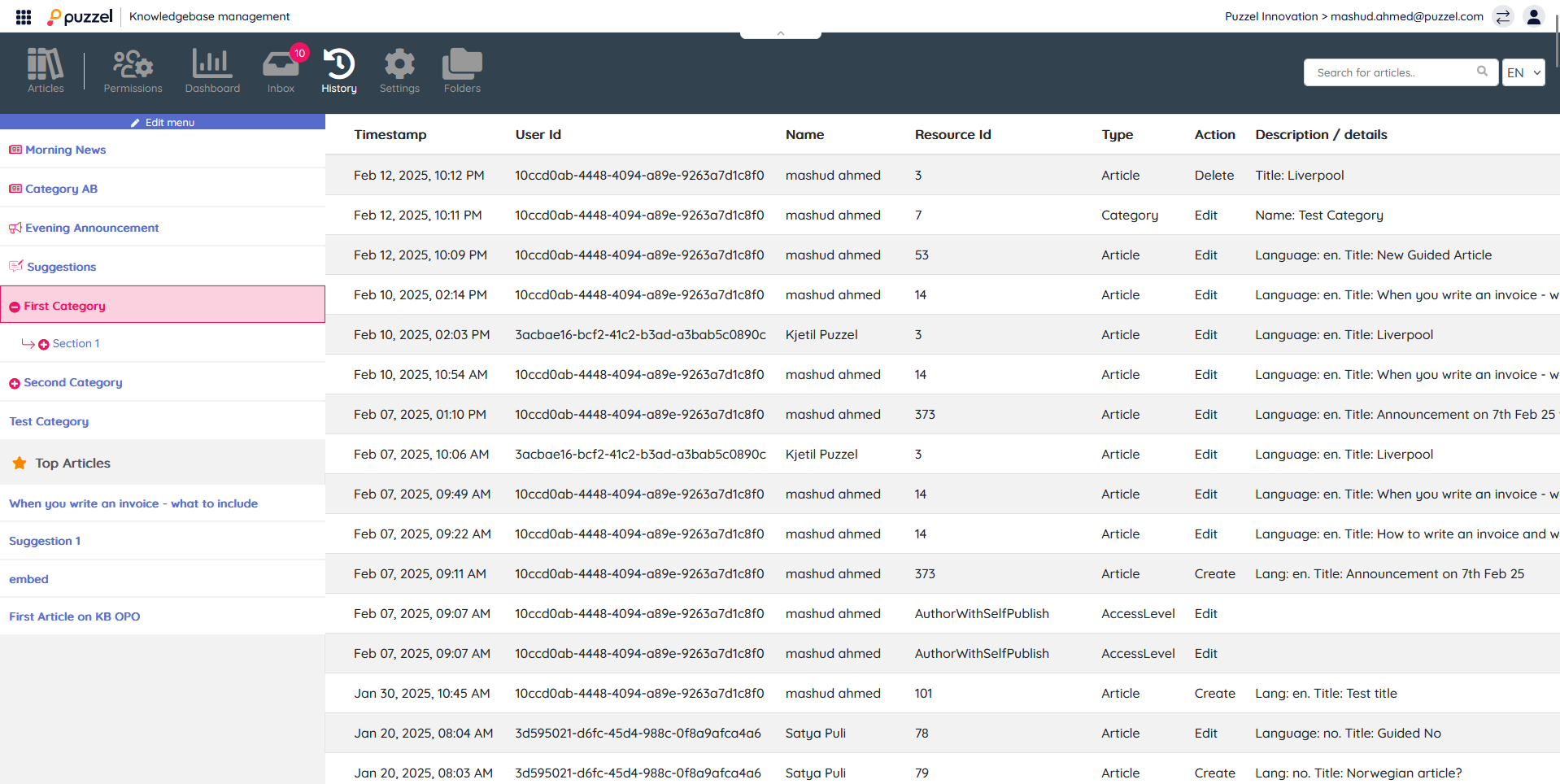Select the History tab
1560x784 pixels.
tap(339, 70)
